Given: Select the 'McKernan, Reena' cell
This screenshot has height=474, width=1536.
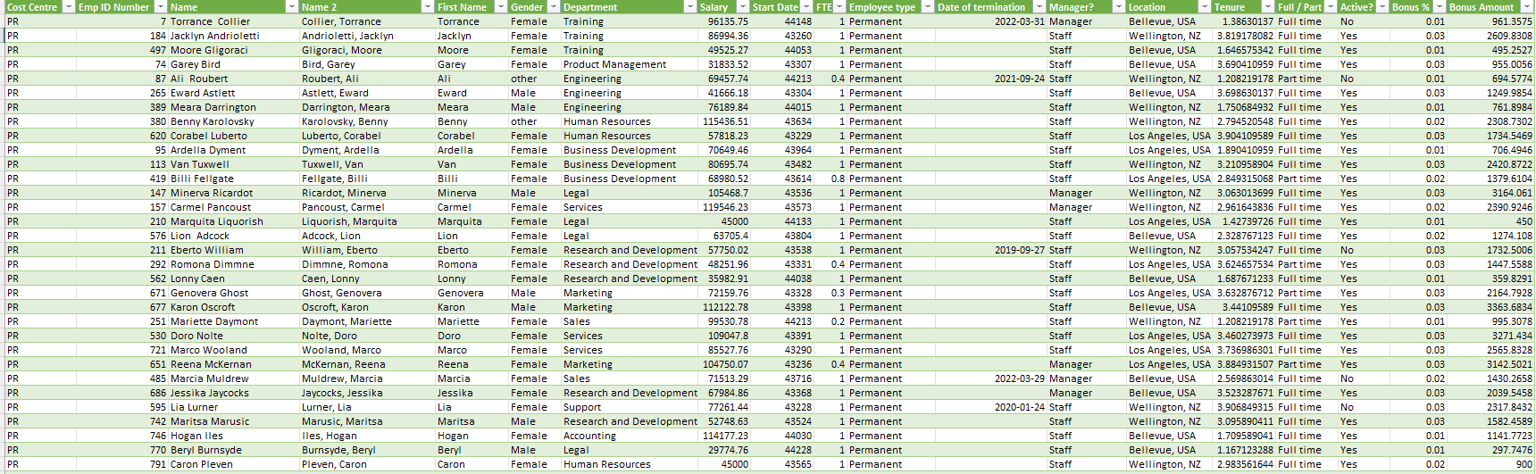Looking at the screenshot, I should (x=367, y=365).
